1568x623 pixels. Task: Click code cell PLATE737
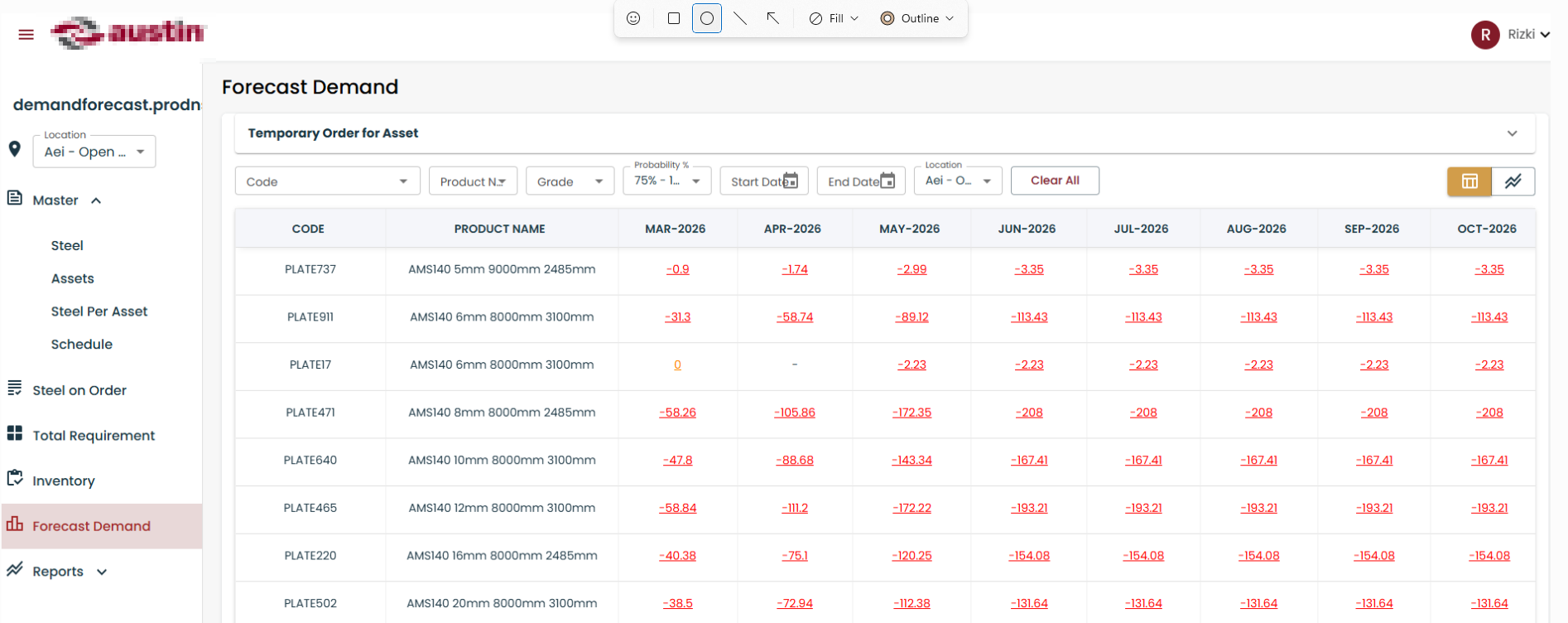pos(310,269)
